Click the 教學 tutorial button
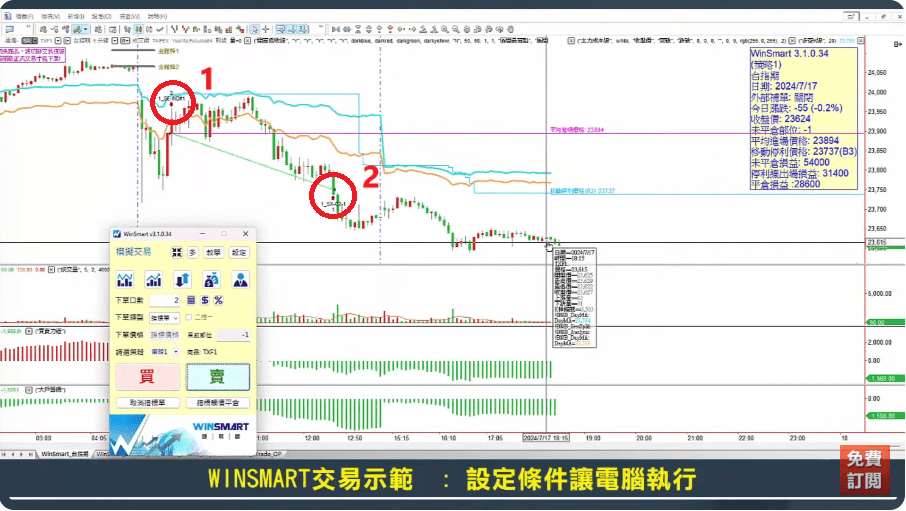This screenshot has height=511, width=906. [213, 253]
